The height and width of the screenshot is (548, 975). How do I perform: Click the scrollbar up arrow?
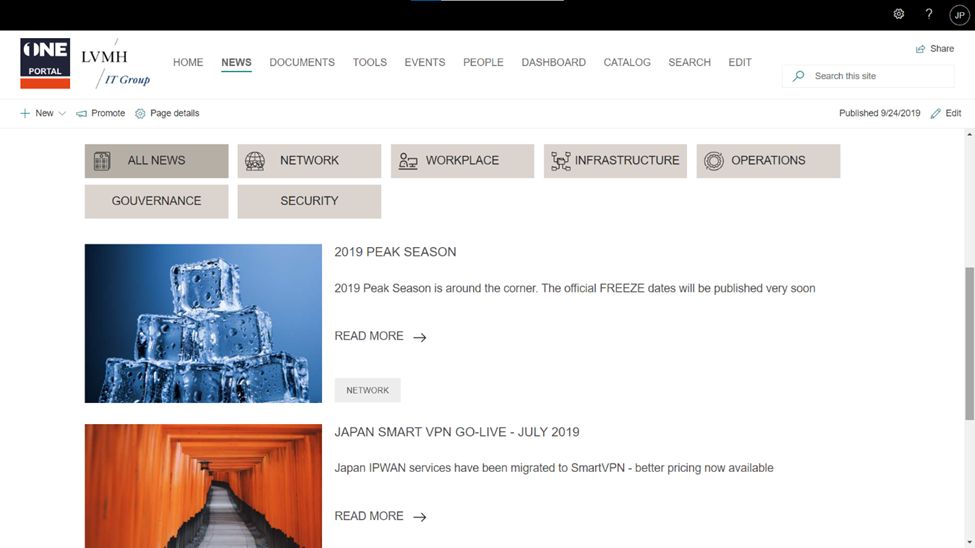(969, 134)
